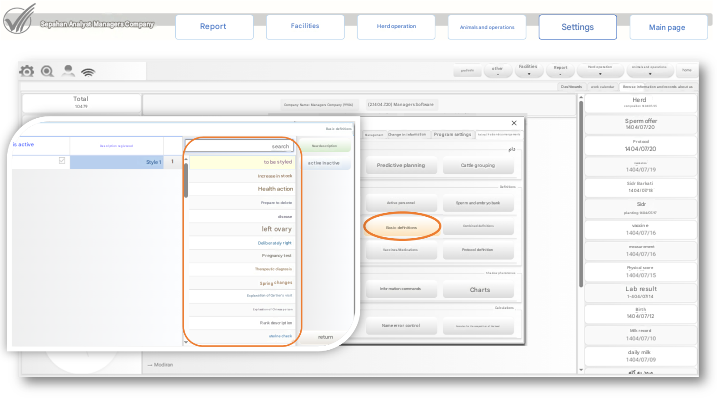Screen dimensions: 717x403
Task: Expand Herd operation dropdown in inner toolbar
Action: 600,70
